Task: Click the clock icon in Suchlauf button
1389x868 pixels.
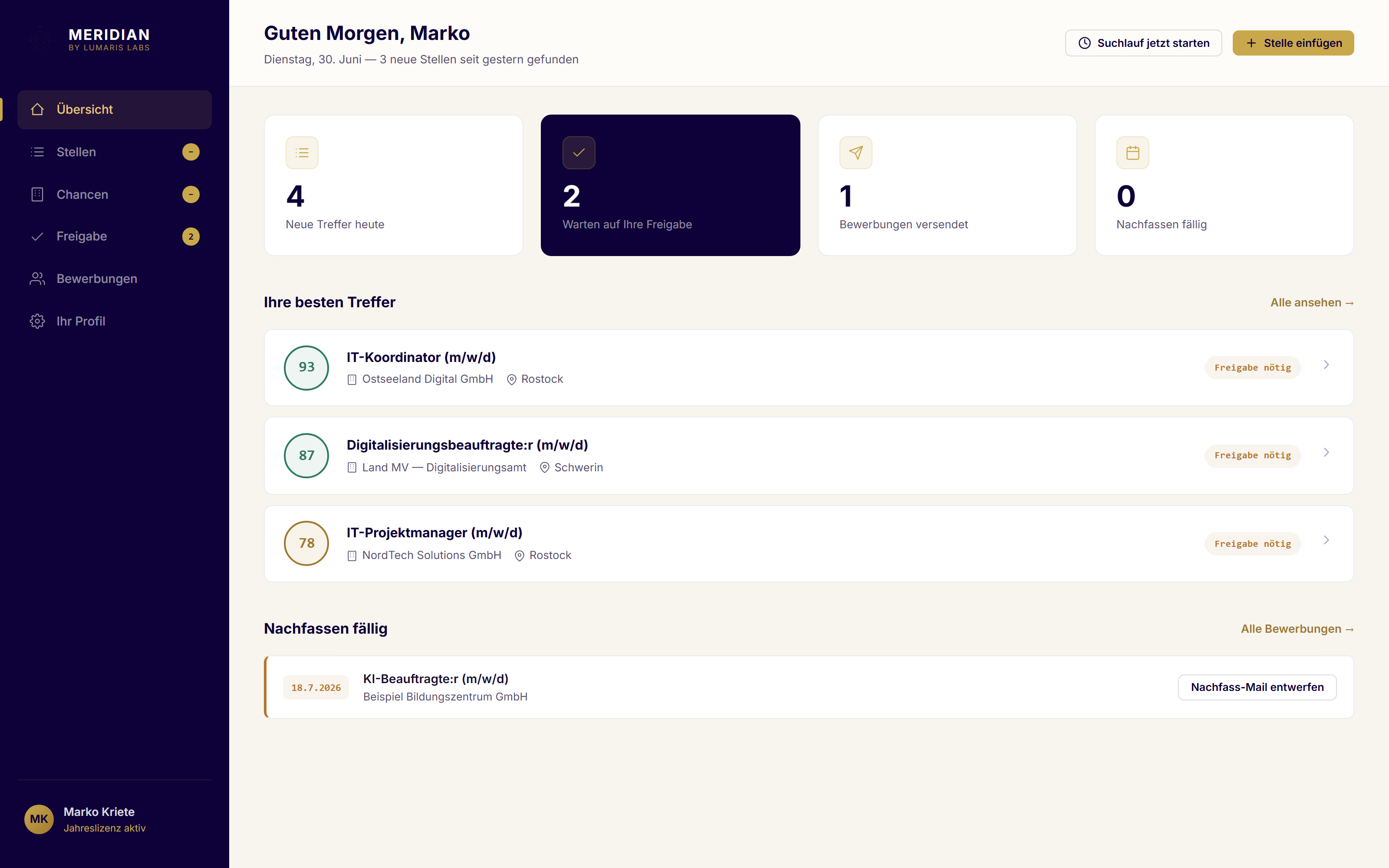Action: [x=1084, y=43]
